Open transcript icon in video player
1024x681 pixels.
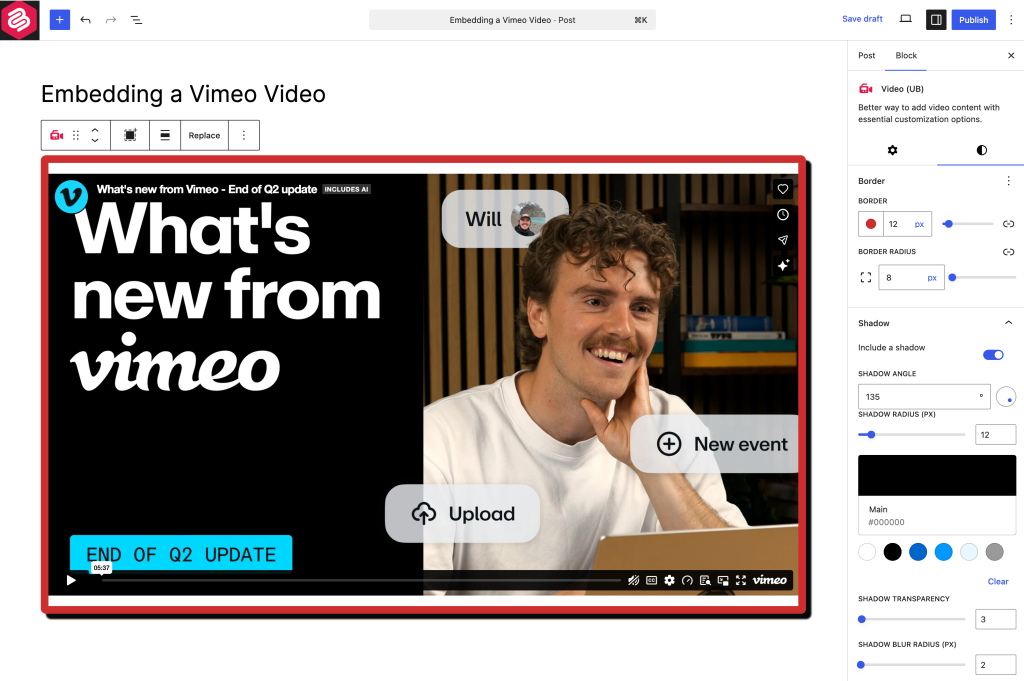click(705, 580)
